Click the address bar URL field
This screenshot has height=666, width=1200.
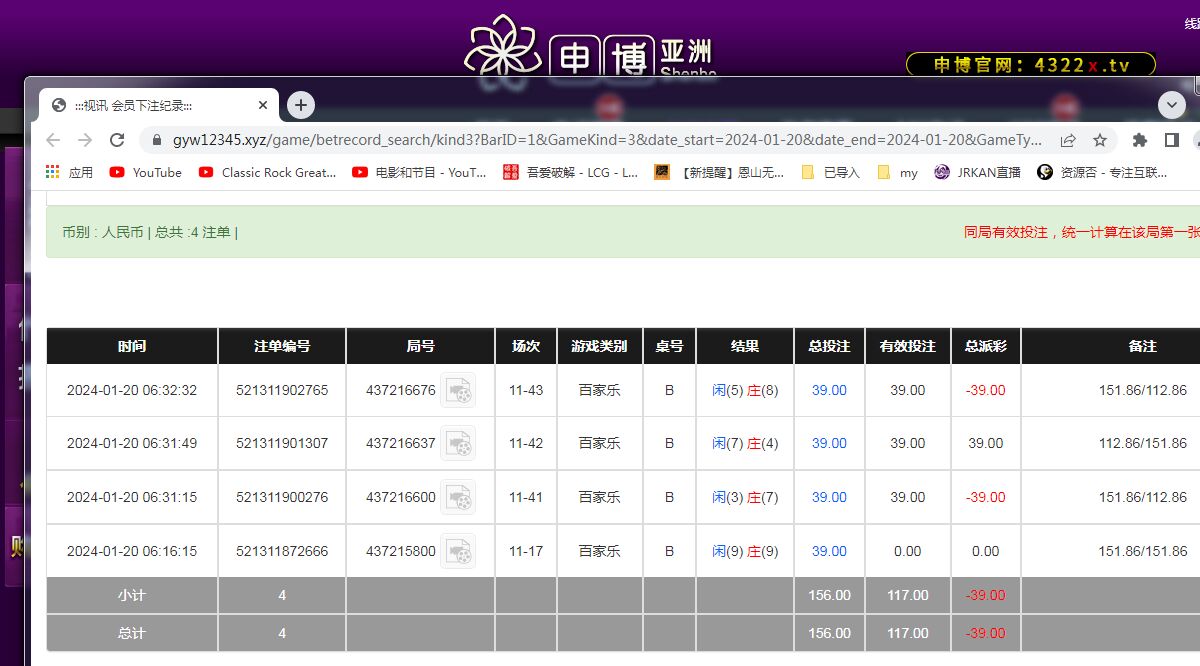[x=607, y=140]
